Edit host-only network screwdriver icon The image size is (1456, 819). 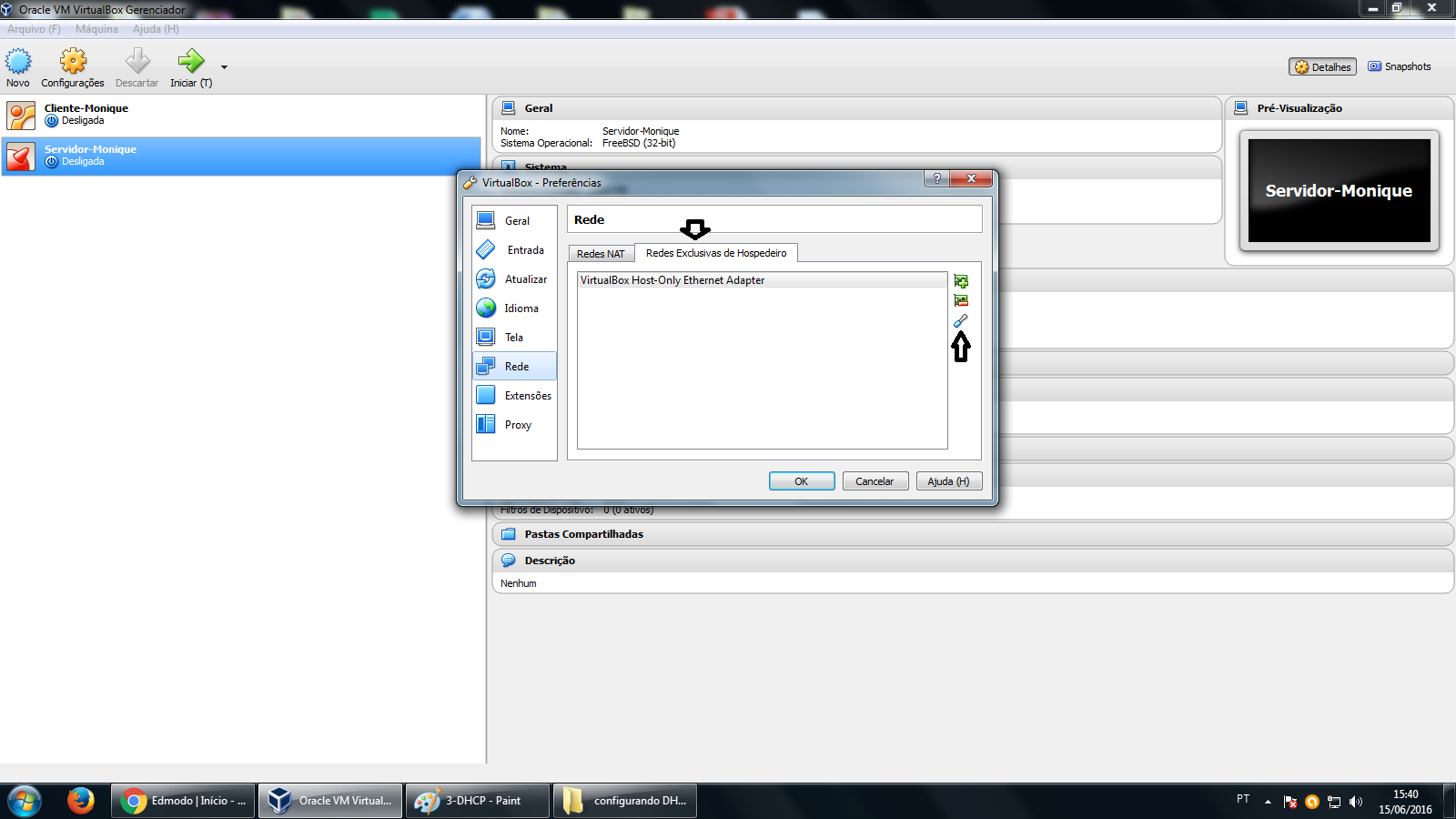tap(961, 320)
